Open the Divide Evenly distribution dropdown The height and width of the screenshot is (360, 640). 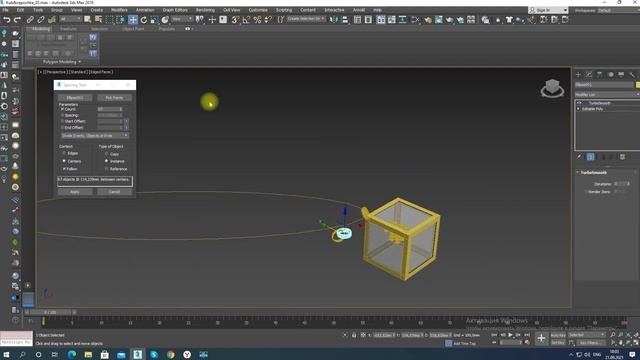(x=95, y=136)
